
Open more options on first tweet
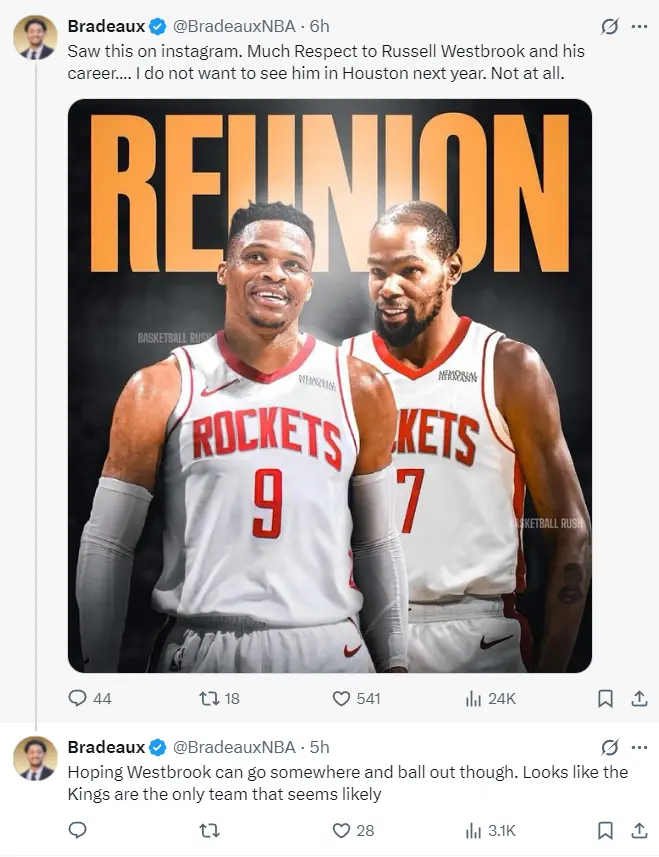click(x=640, y=26)
